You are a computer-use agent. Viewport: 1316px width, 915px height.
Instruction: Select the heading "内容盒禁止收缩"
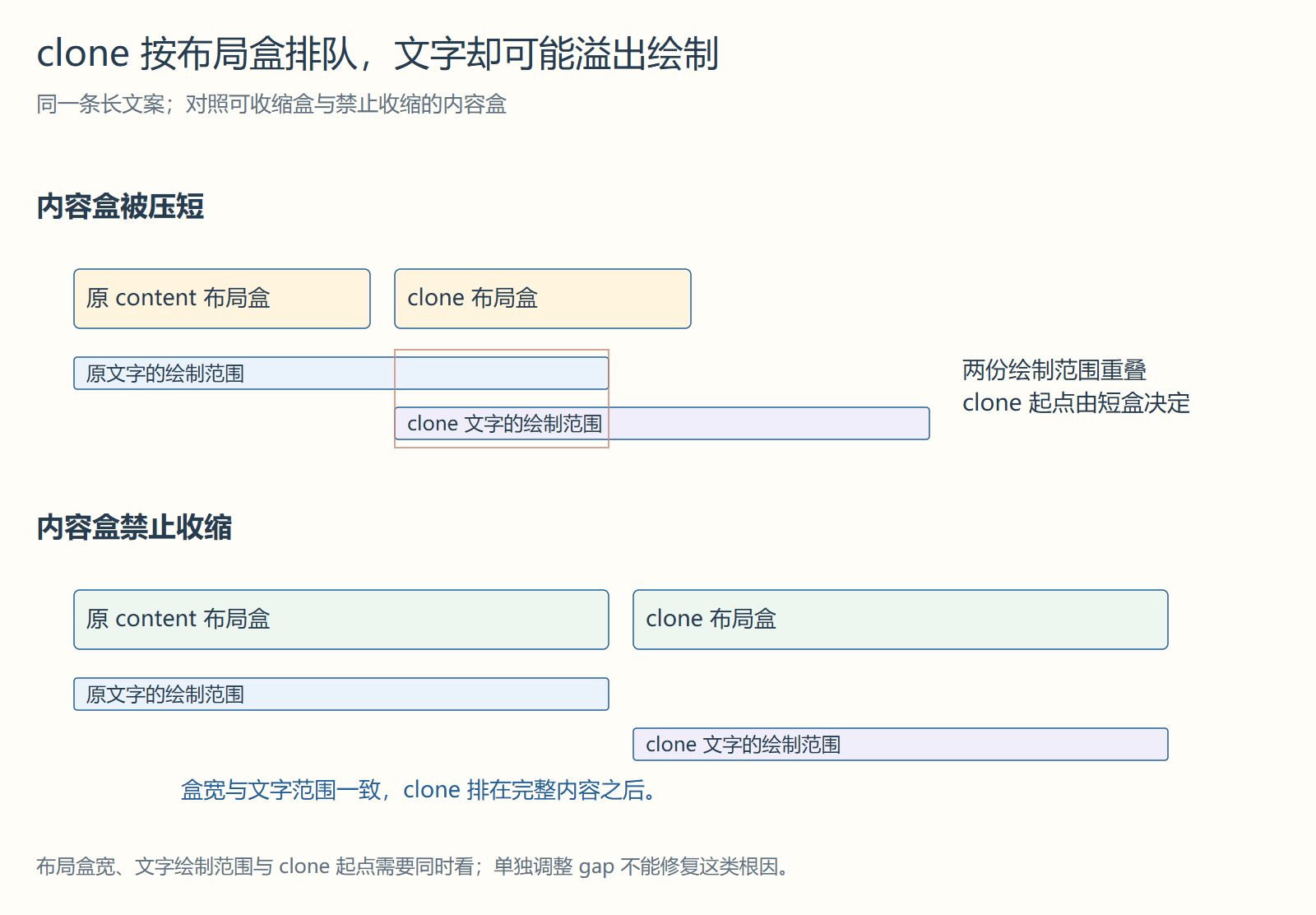tap(134, 527)
